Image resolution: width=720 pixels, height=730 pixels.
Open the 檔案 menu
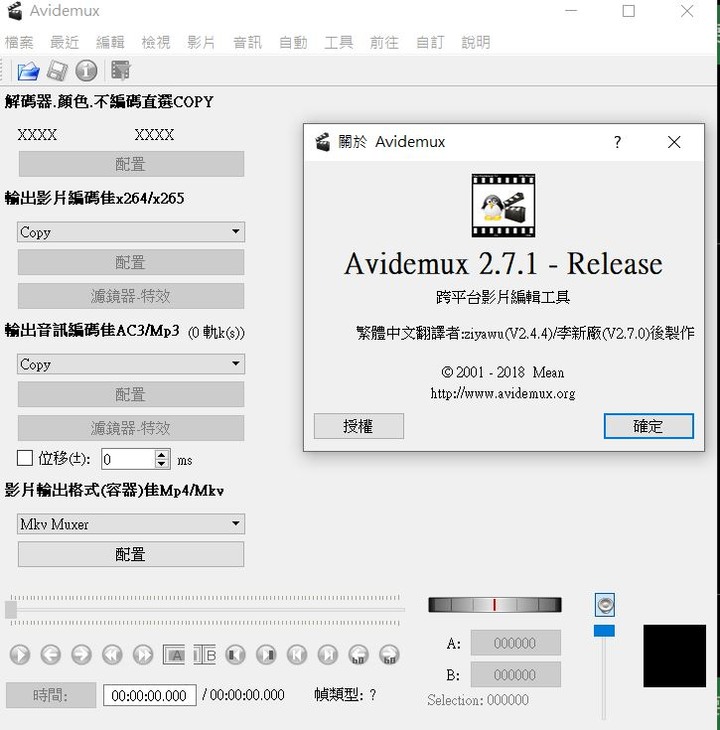pos(19,42)
